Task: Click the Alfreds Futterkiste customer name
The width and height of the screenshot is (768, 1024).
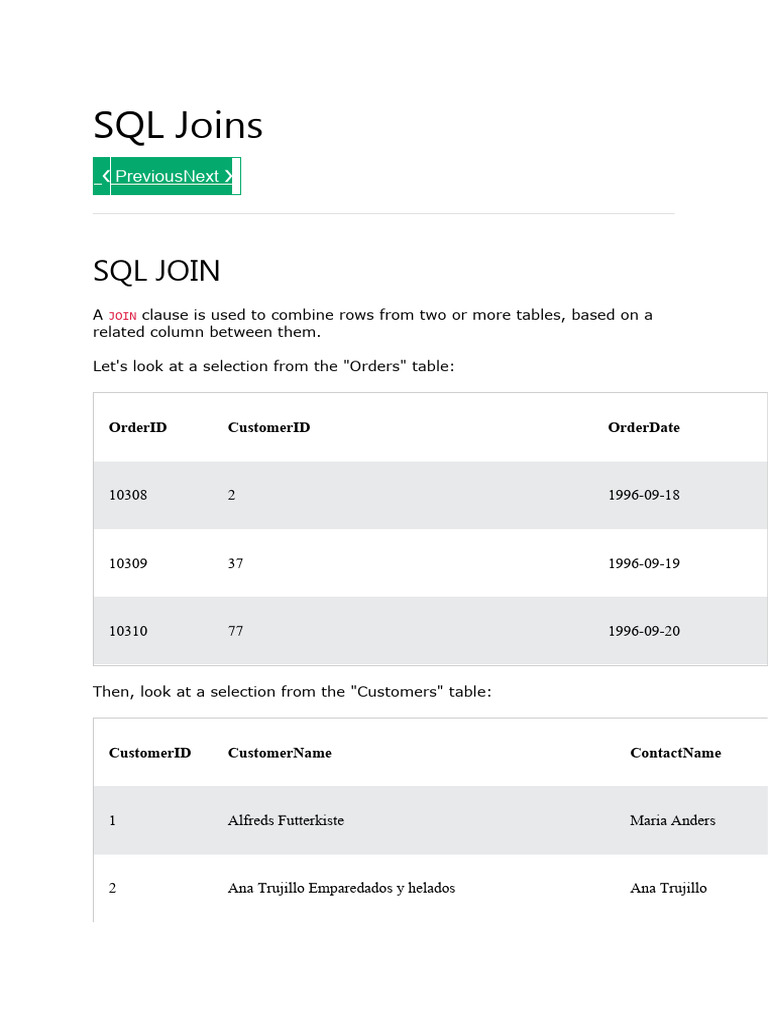Action: [x=285, y=820]
